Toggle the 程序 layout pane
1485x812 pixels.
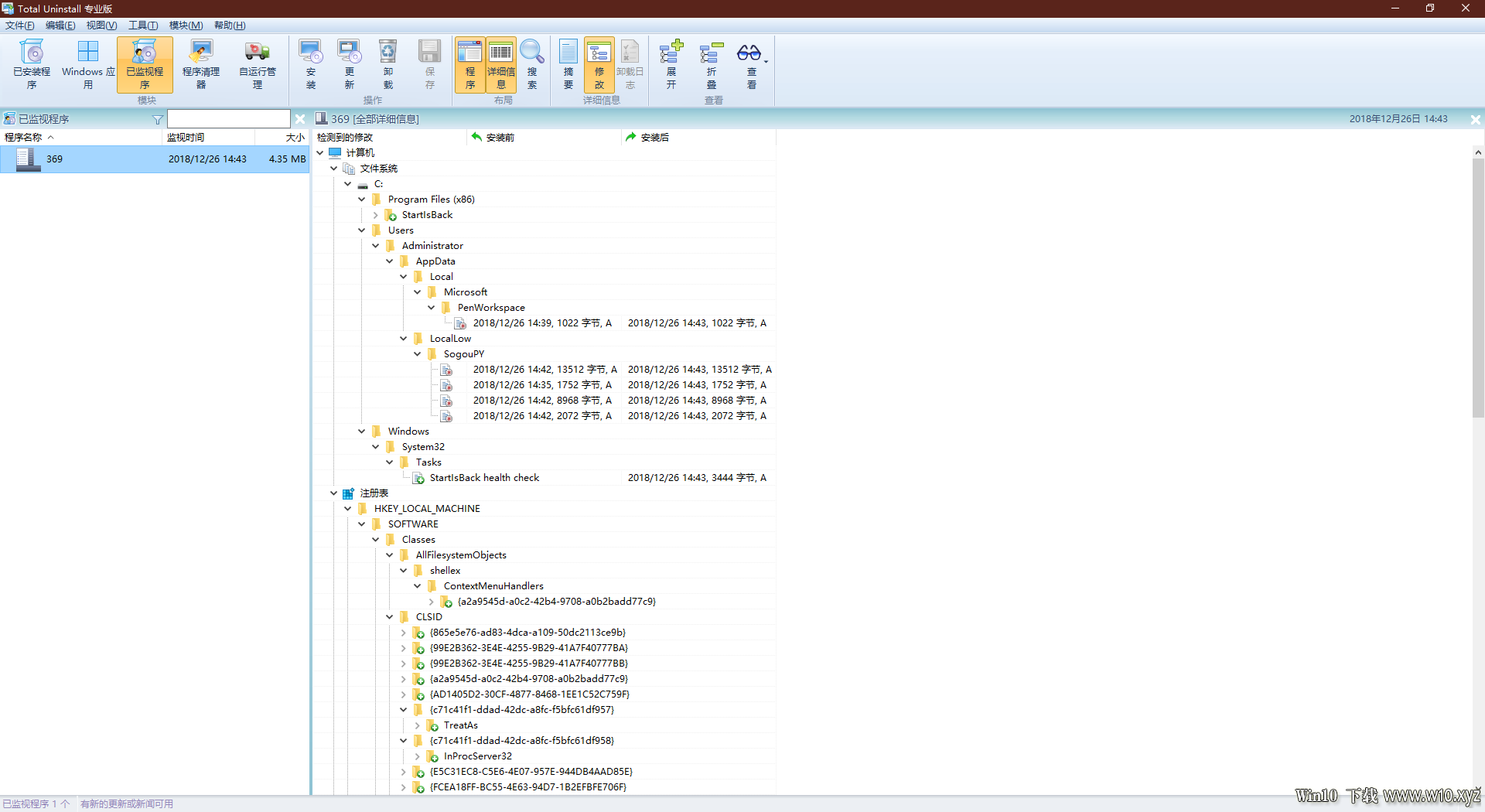470,65
